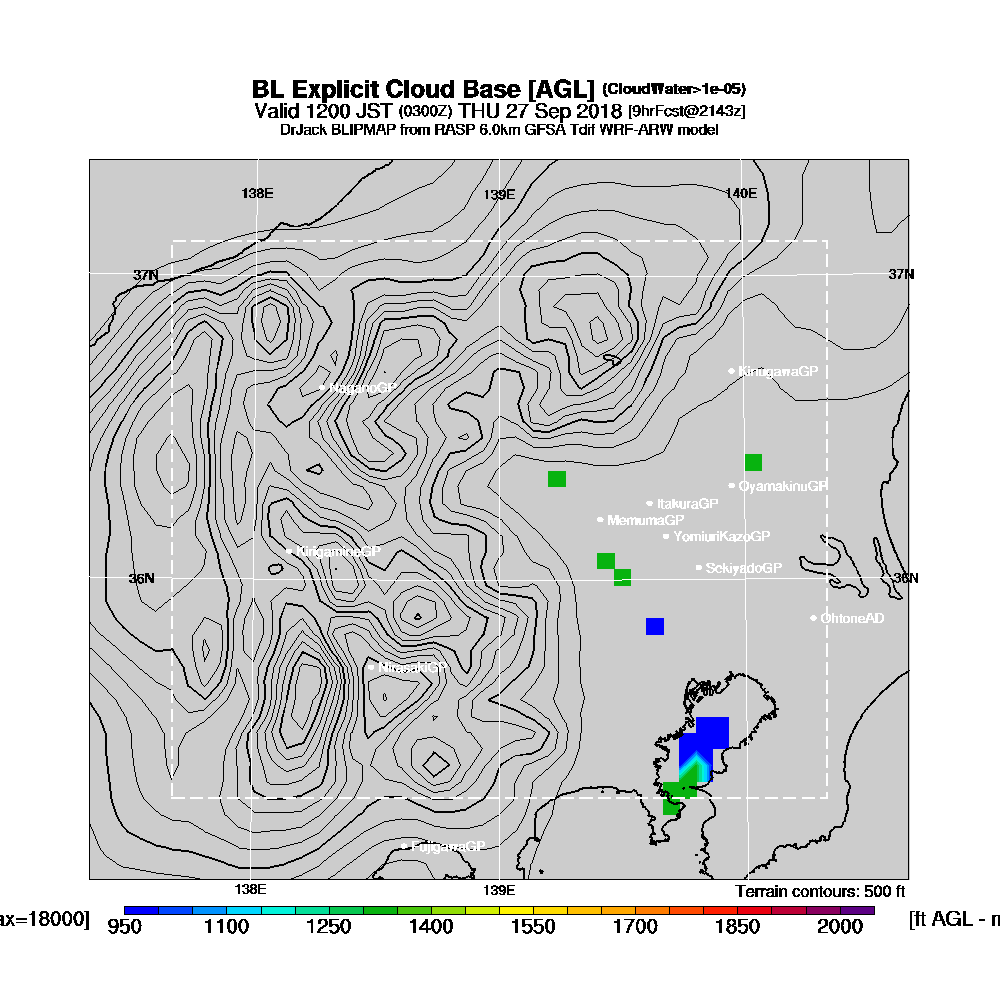Click the '2000' color scale value
The image size is (1000, 1000).
[x=840, y=927]
